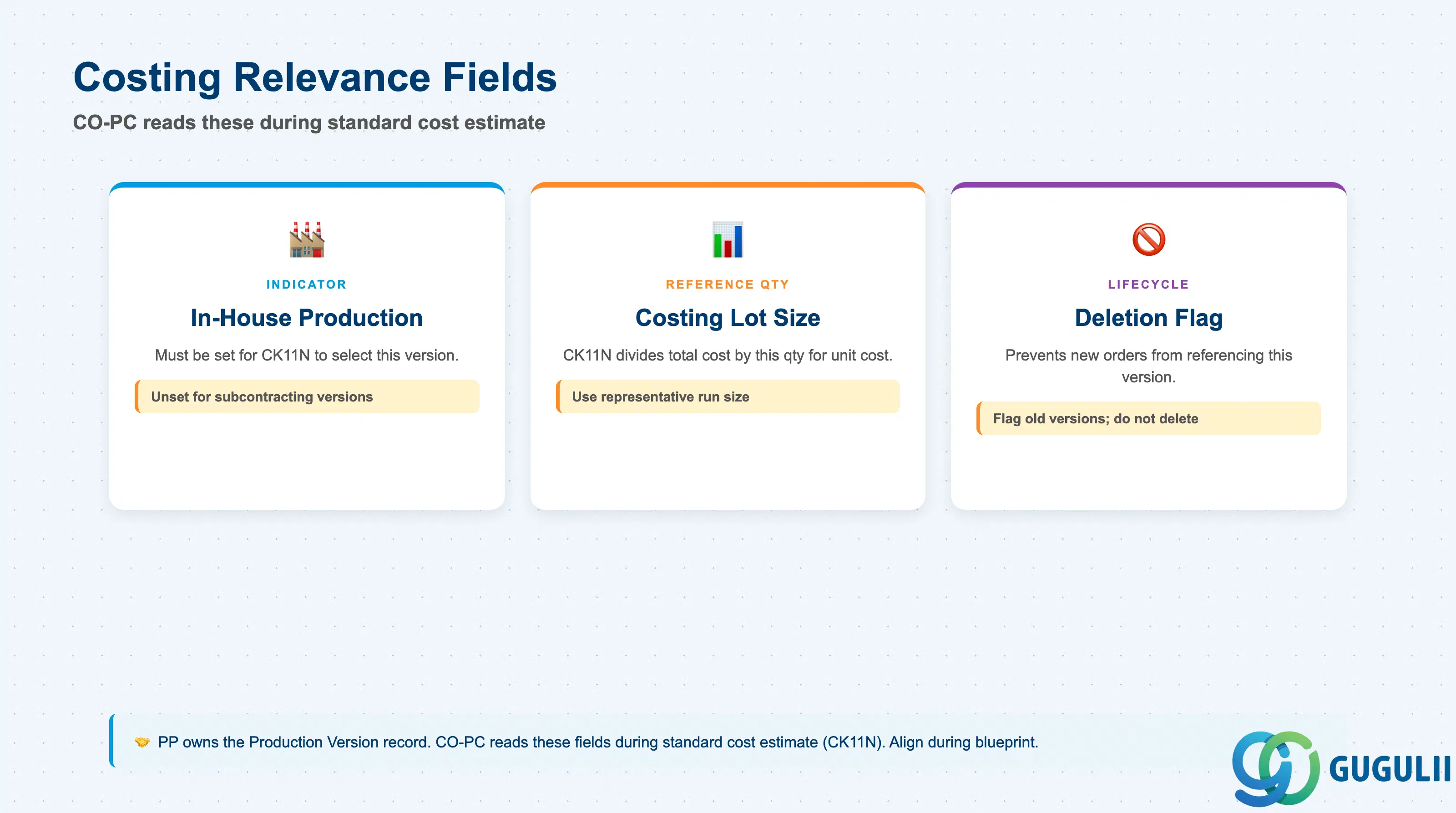This screenshot has height=813, width=1456.
Task: Click 'Prevents new orders from referencing this version.' text
Action: click(1148, 366)
